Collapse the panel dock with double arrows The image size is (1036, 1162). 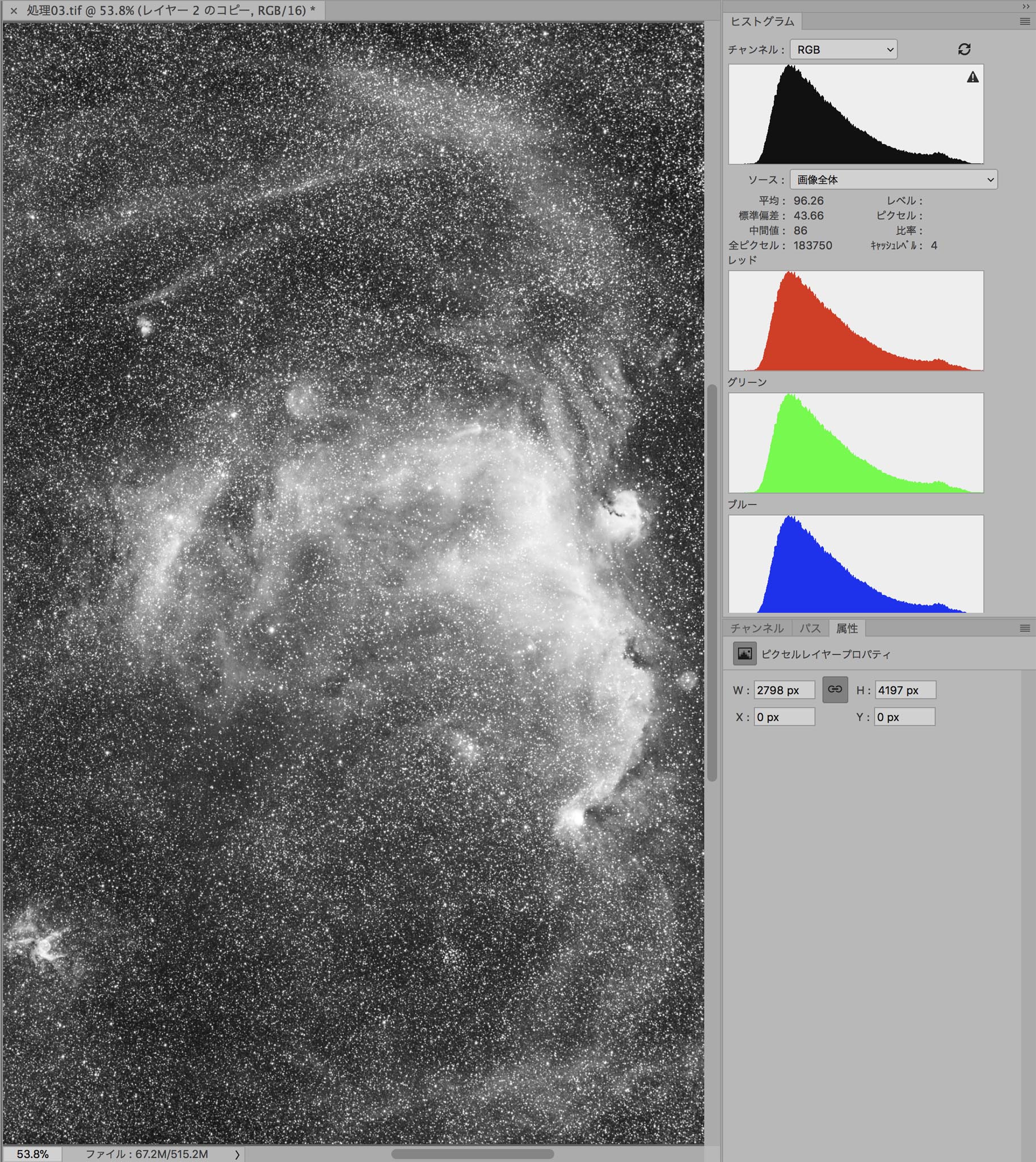1026,6
